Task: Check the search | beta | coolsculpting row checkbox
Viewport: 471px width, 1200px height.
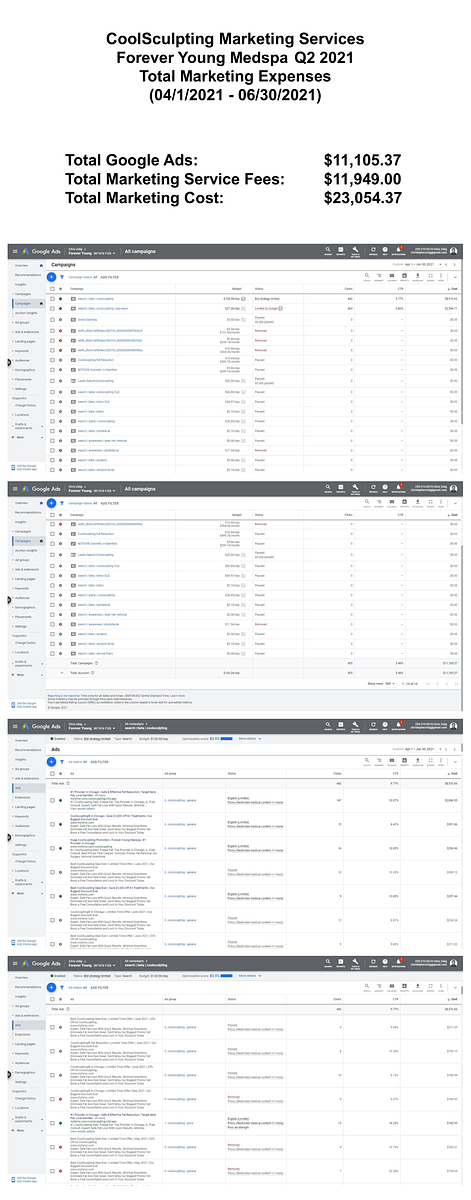Action: pyautogui.click(x=51, y=298)
